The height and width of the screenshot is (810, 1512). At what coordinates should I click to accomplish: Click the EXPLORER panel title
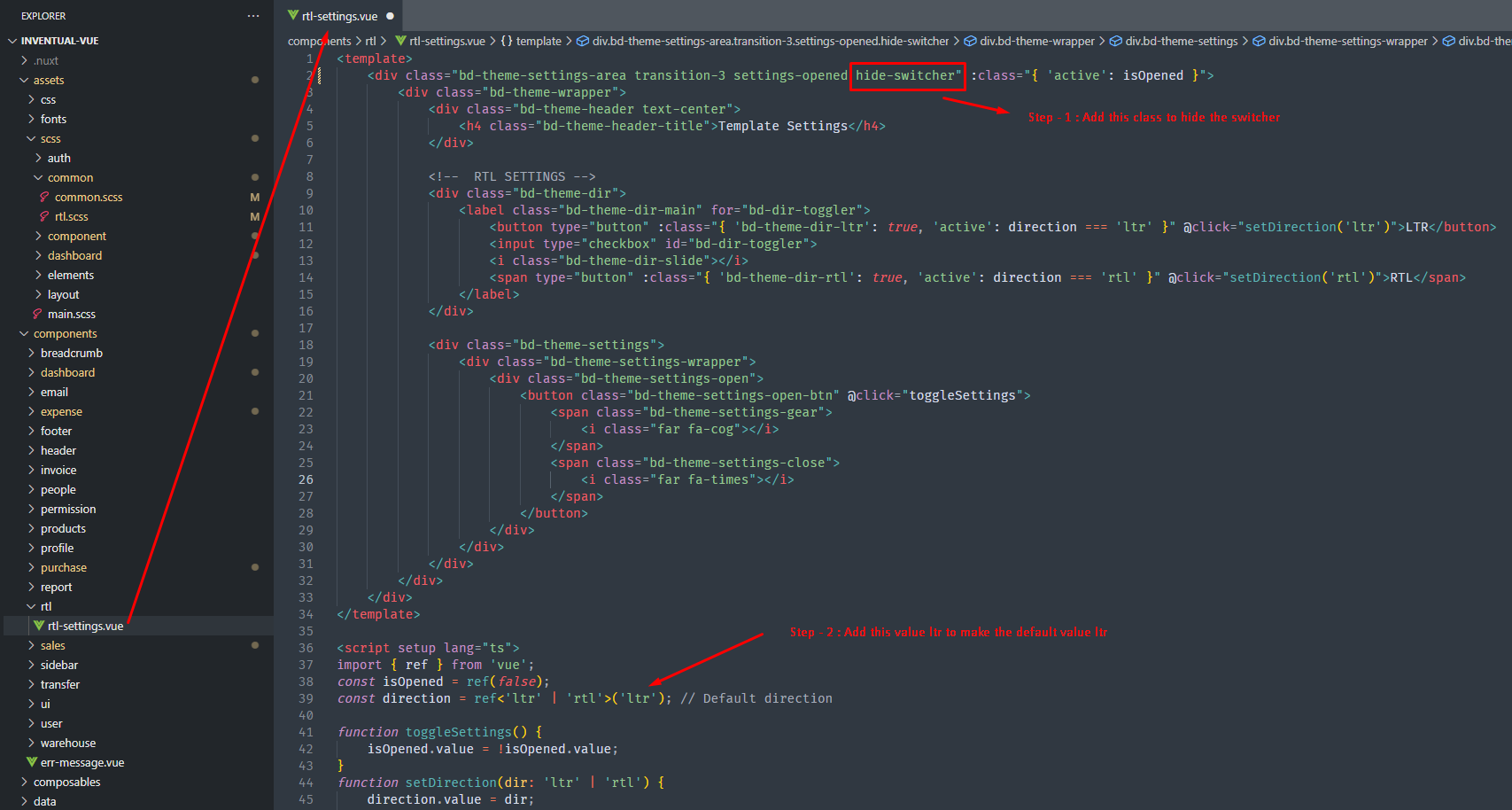click(43, 16)
